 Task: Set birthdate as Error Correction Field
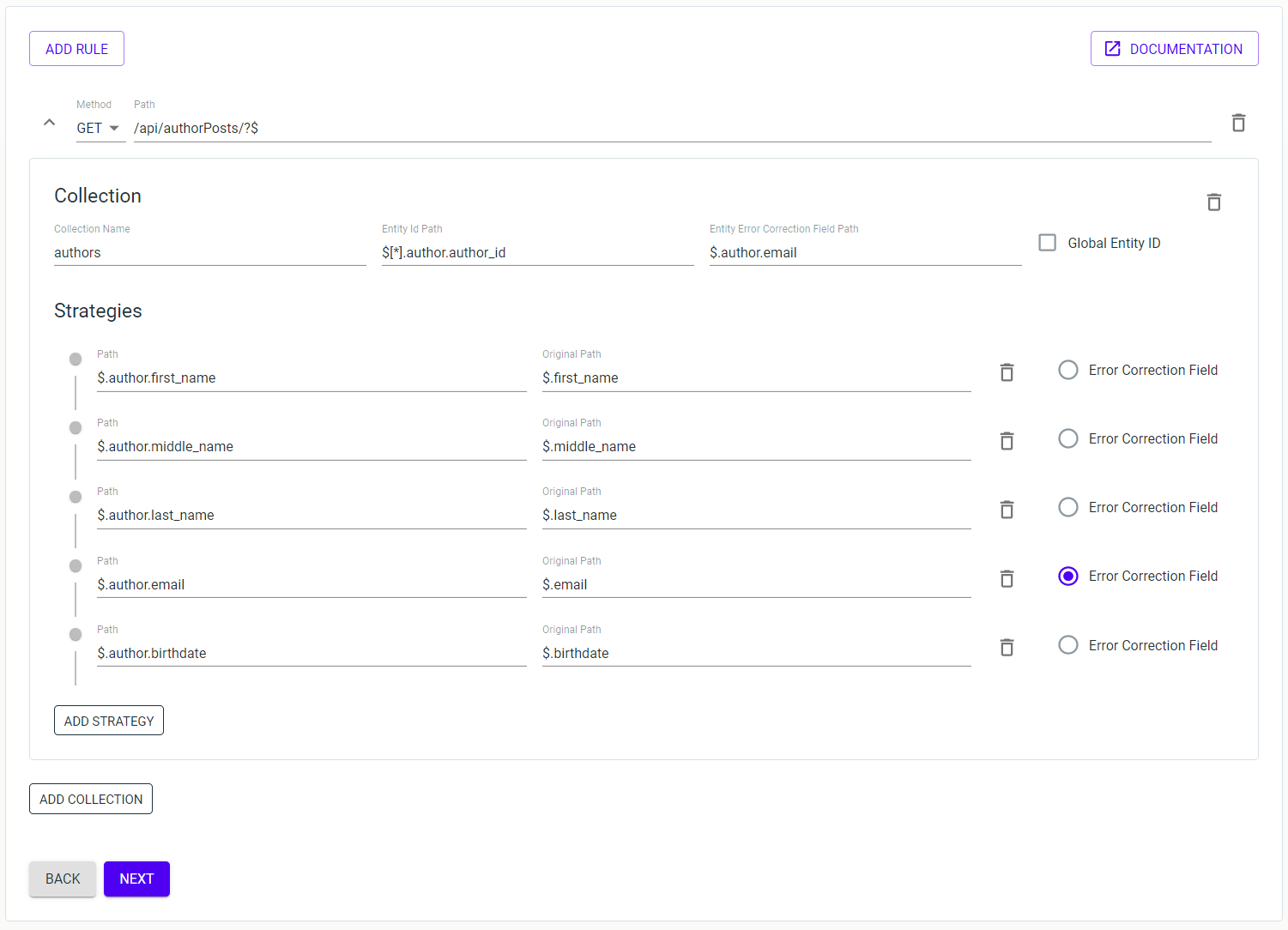[1068, 645]
